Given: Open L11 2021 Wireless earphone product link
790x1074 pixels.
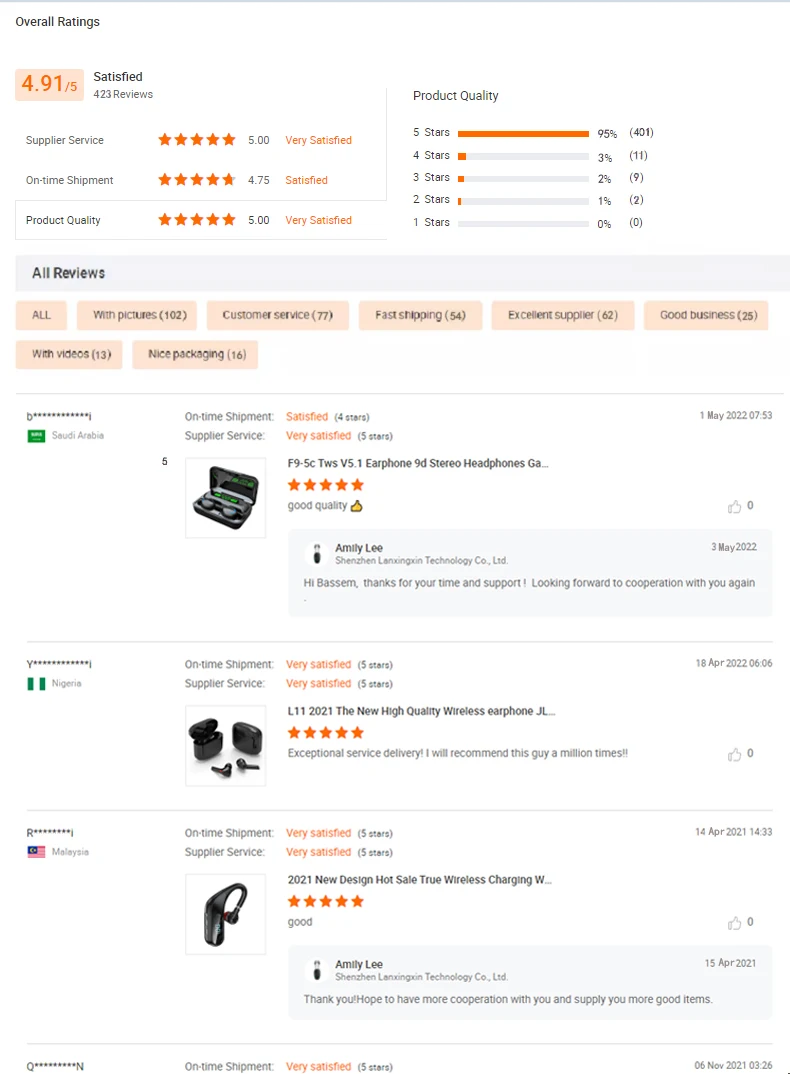Looking at the screenshot, I should [x=421, y=711].
